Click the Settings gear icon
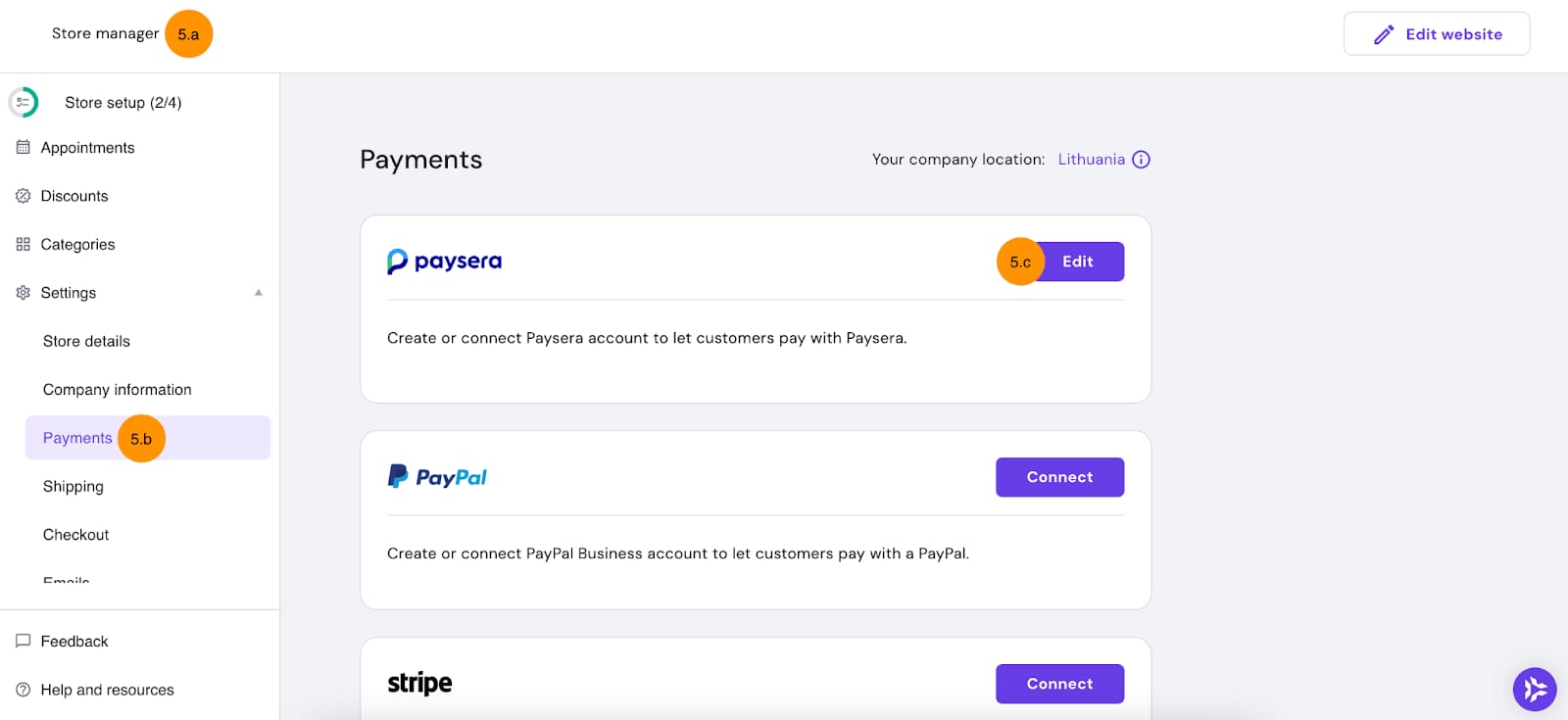Viewport: 1568px width, 720px height. tap(24, 293)
